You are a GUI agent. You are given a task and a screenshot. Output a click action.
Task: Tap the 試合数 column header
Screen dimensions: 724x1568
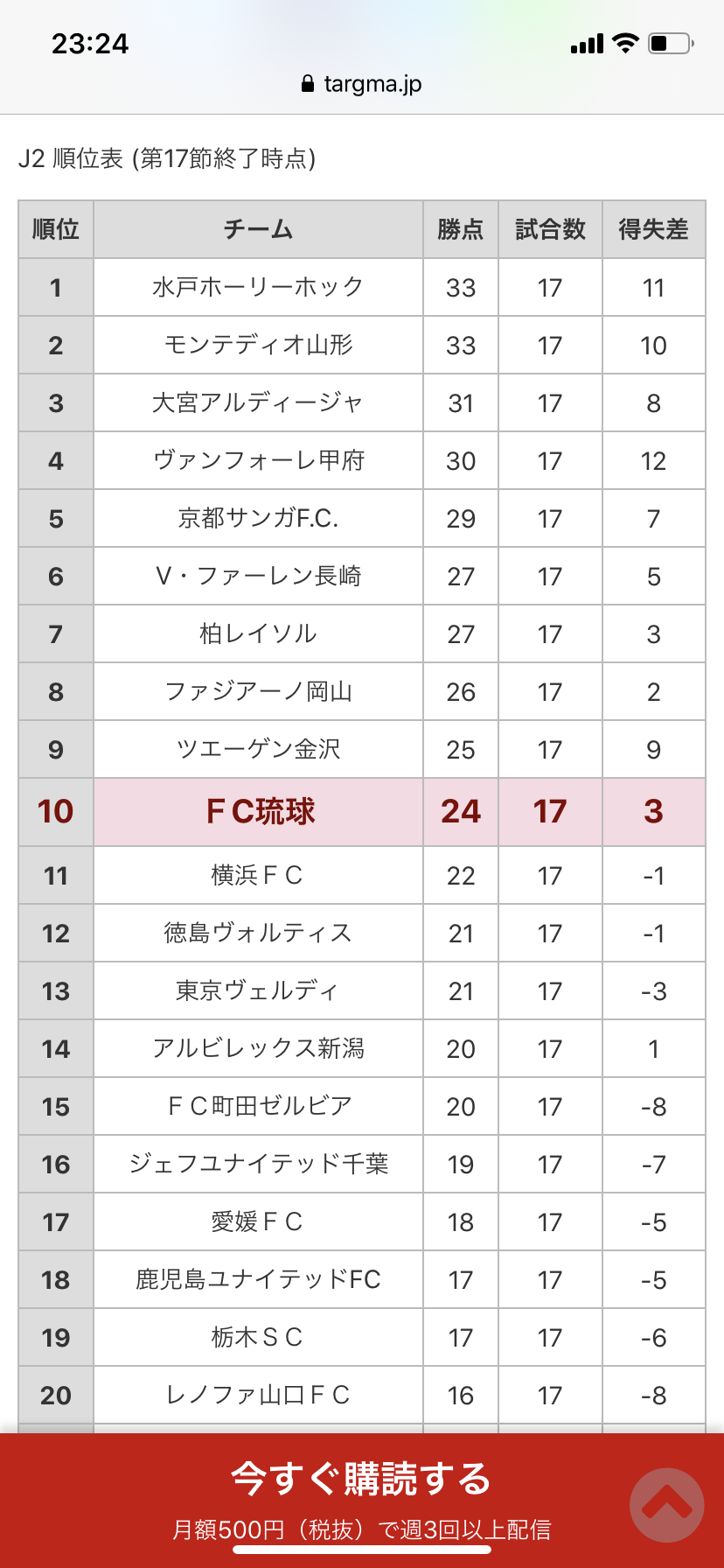click(550, 229)
